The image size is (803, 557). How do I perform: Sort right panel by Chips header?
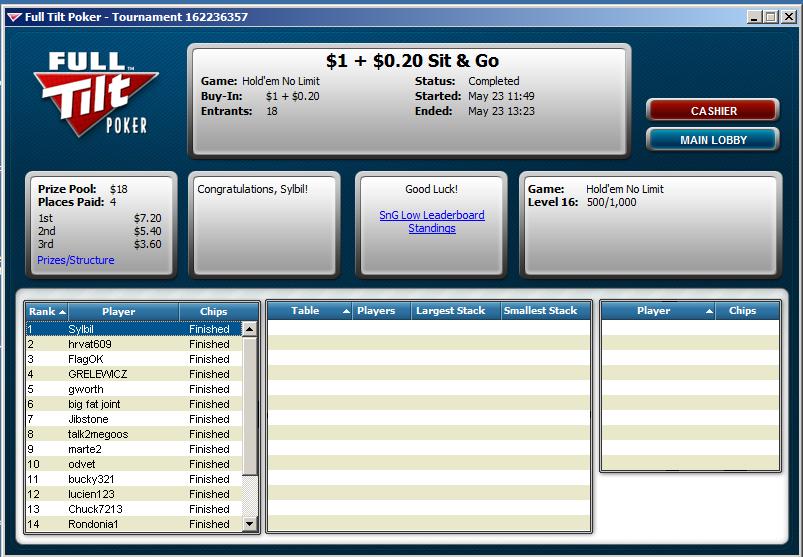point(747,311)
